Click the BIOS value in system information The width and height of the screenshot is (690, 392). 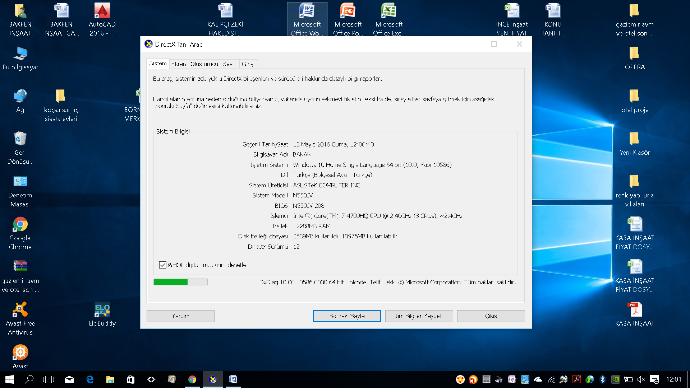(308, 205)
